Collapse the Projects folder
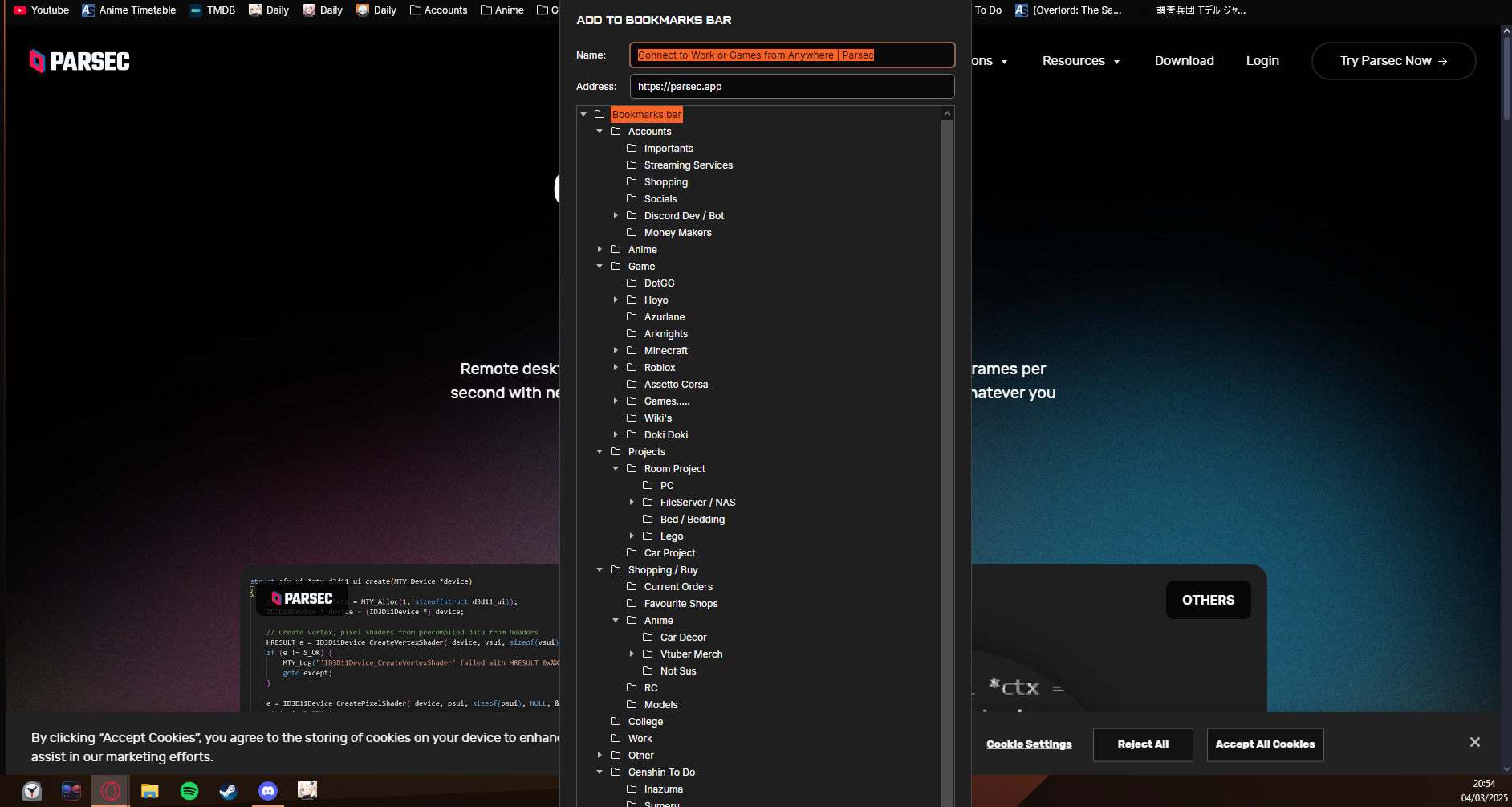Viewport: 1512px width, 807px height. [x=600, y=452]
